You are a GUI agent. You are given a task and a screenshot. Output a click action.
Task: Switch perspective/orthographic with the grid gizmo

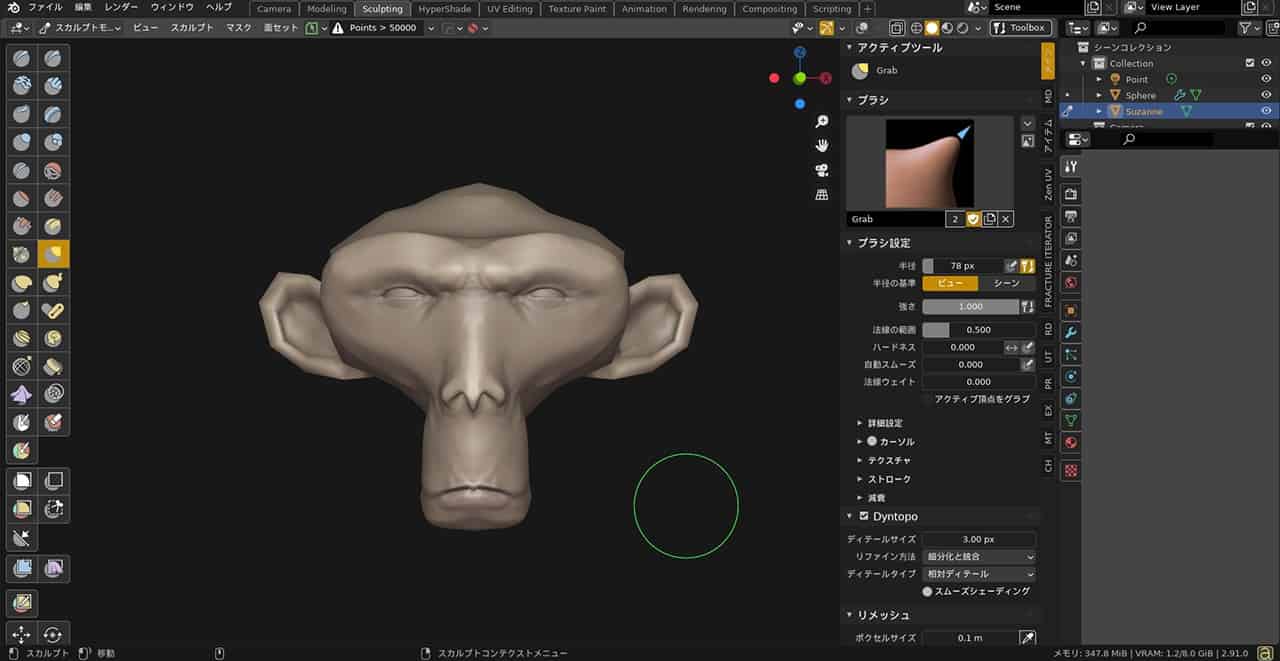tap(822, 194)
